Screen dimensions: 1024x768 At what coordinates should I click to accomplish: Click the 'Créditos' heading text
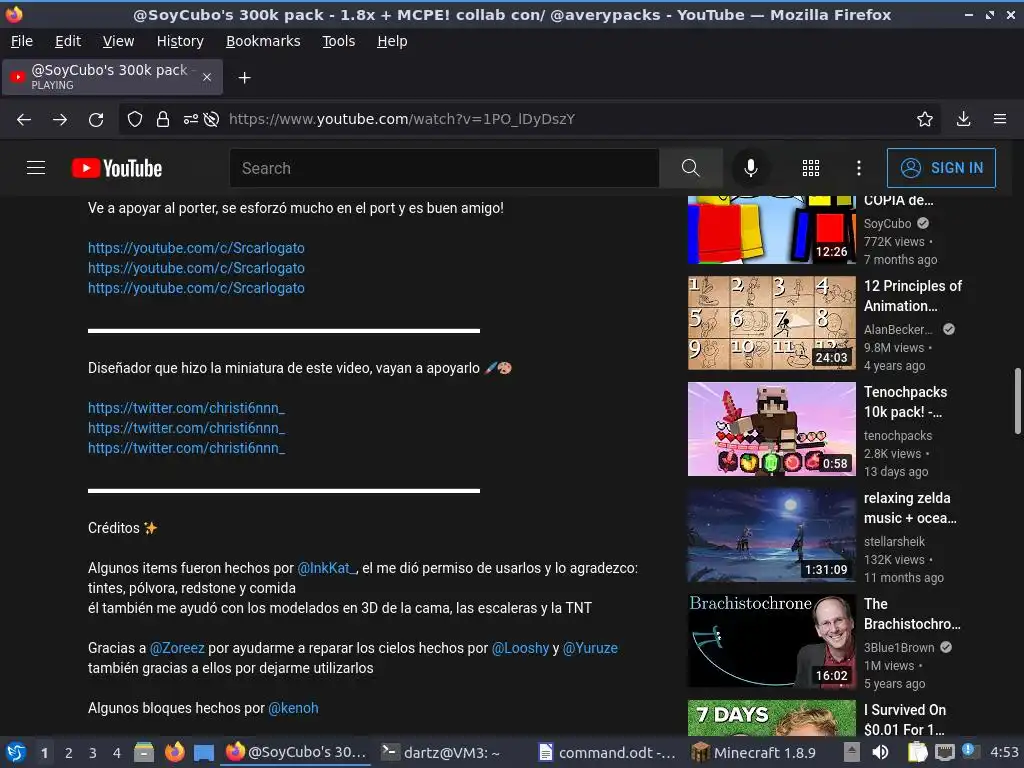[114, 528]
